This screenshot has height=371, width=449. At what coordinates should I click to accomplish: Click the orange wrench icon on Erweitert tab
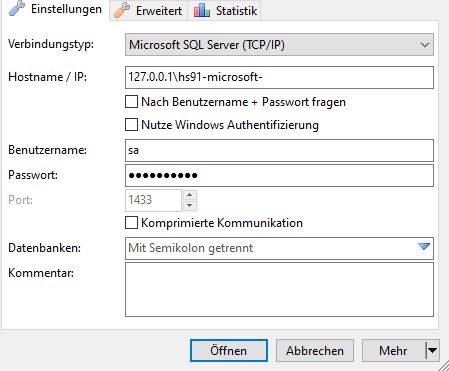point(122,10)
